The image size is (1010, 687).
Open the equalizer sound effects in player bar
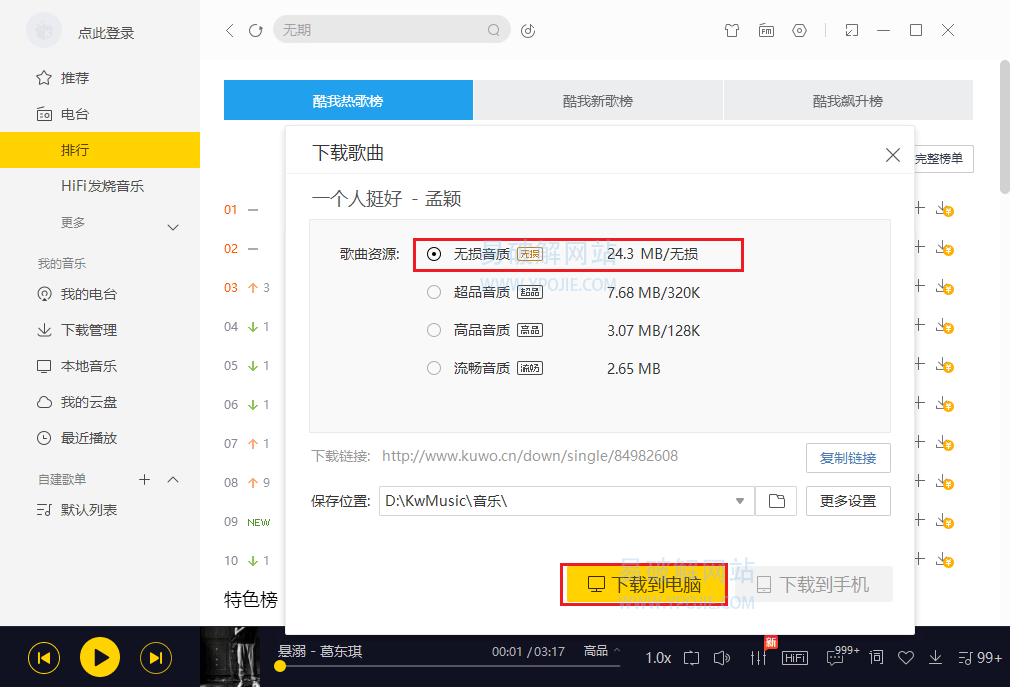757,657
